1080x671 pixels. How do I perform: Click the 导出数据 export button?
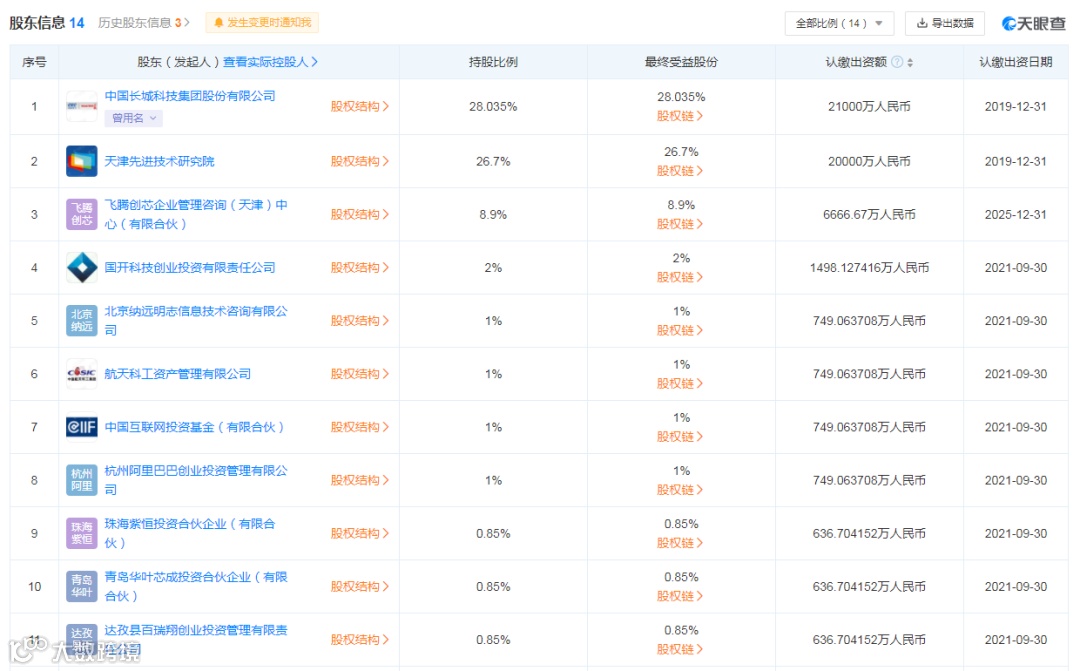[944, 23]
